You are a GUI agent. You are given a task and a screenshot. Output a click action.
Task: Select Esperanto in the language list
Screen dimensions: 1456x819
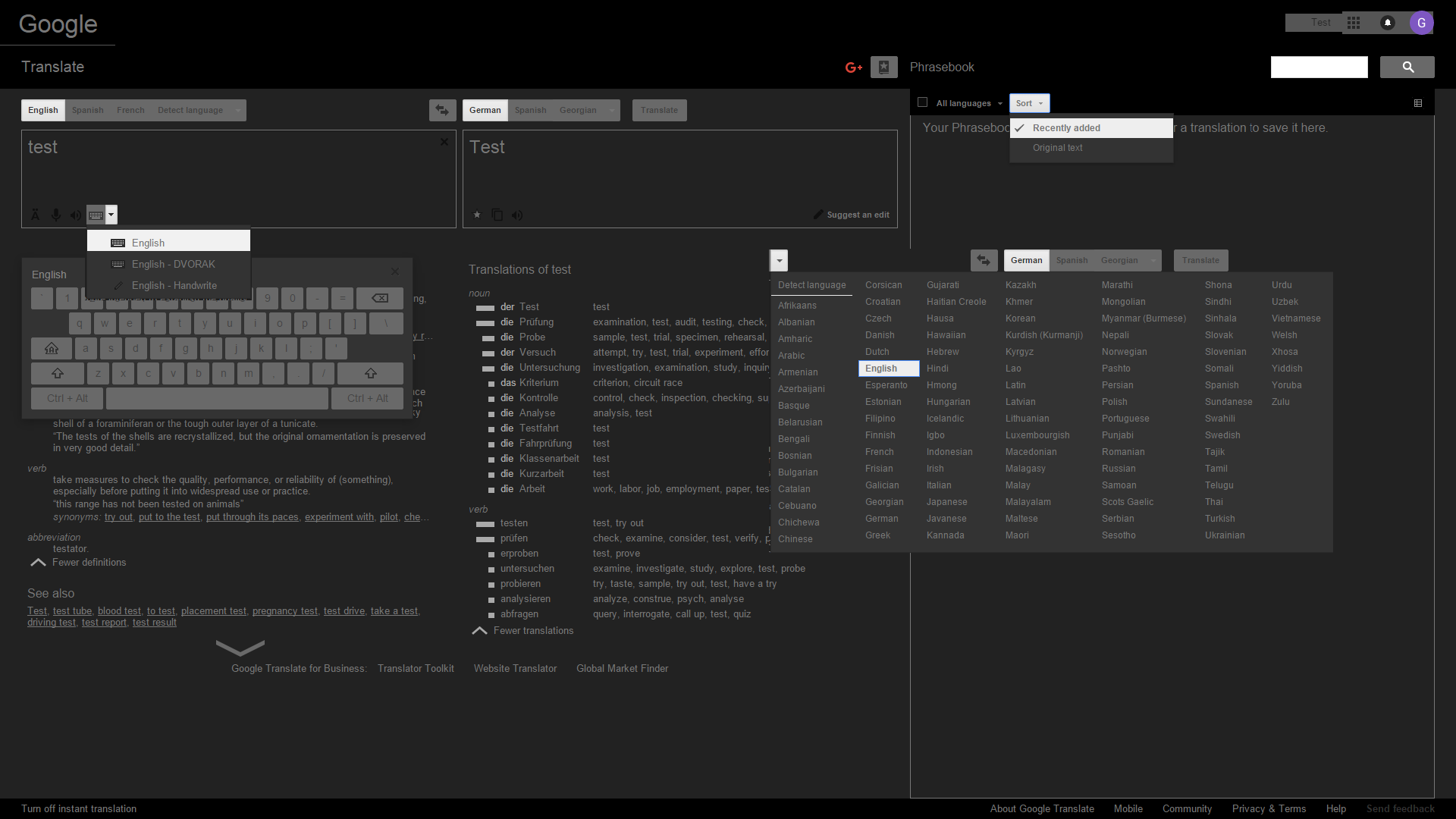(886, 385)
